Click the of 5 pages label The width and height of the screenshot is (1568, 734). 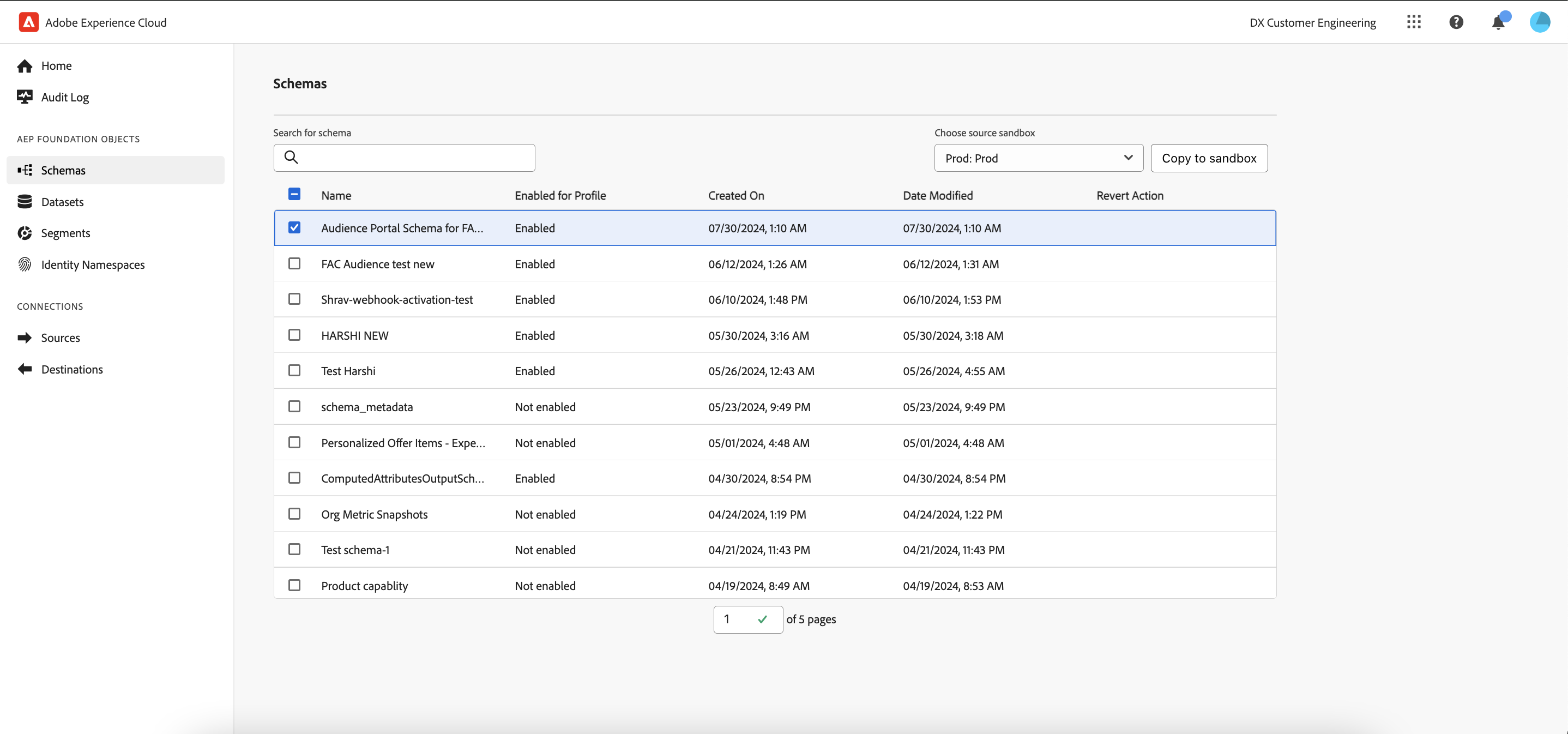811,619
